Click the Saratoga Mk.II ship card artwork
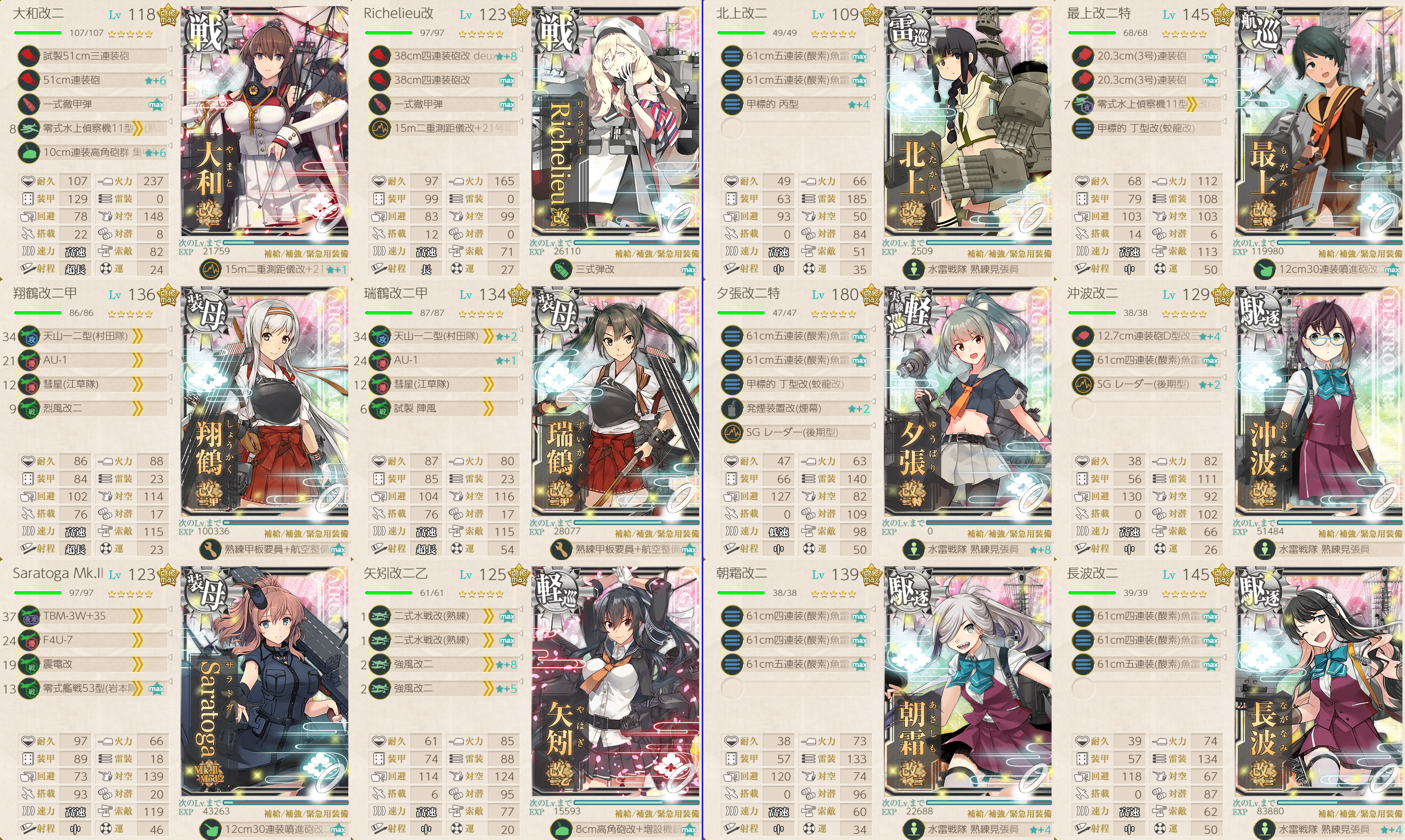The height and width of the screenshot is (840, 1405). tap(264, 682)
